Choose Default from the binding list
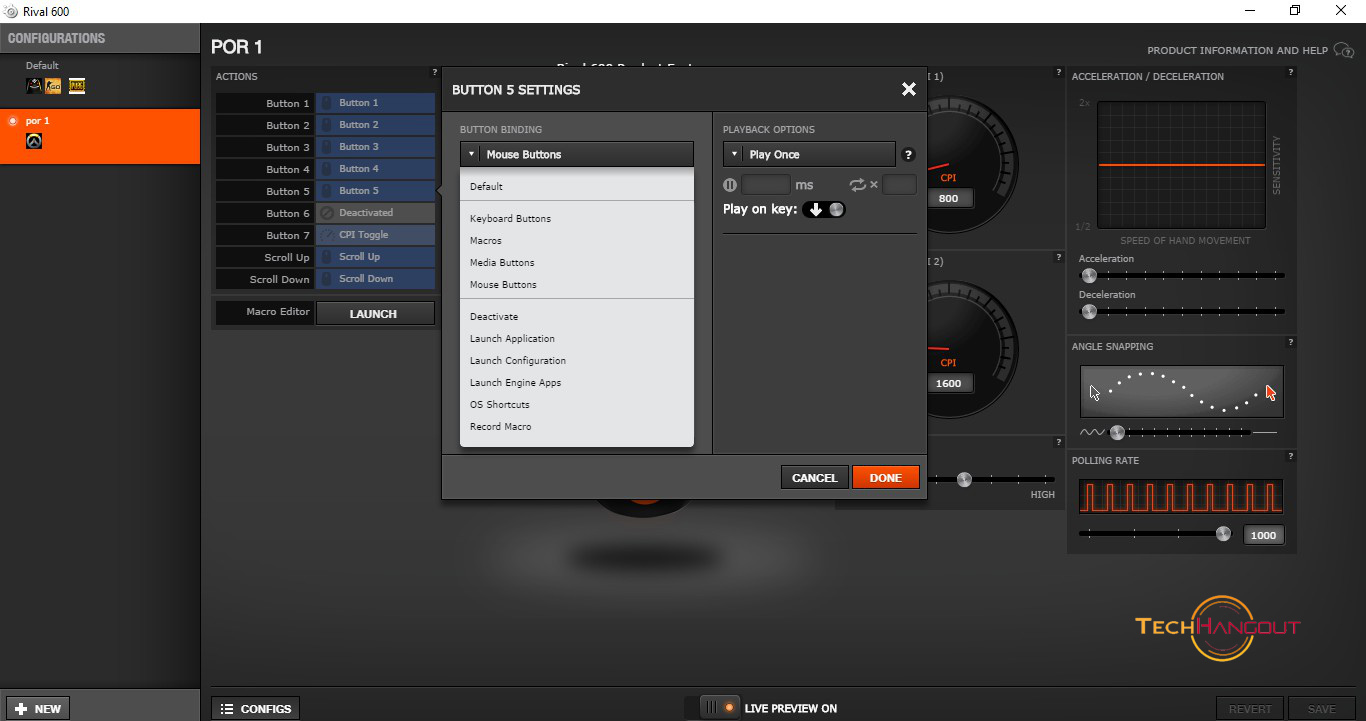 577,187
